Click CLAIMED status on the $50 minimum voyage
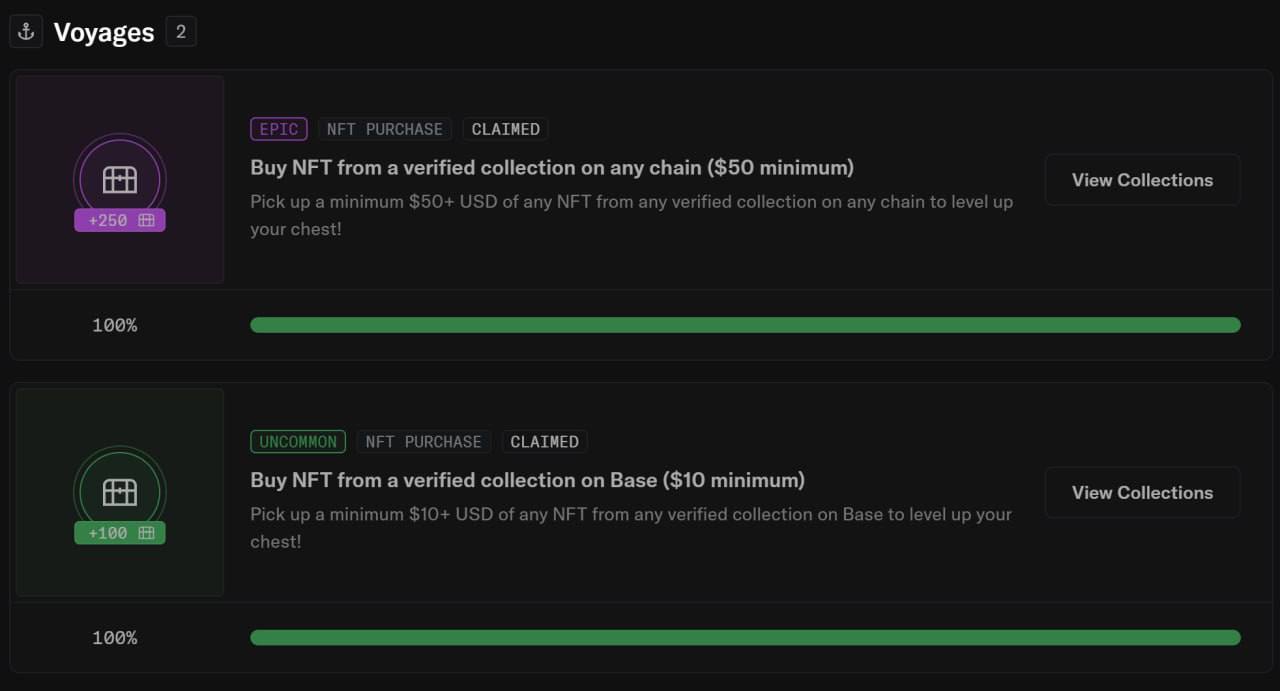Viewport: 1280px width, 691px height. (x=505, y=129)
